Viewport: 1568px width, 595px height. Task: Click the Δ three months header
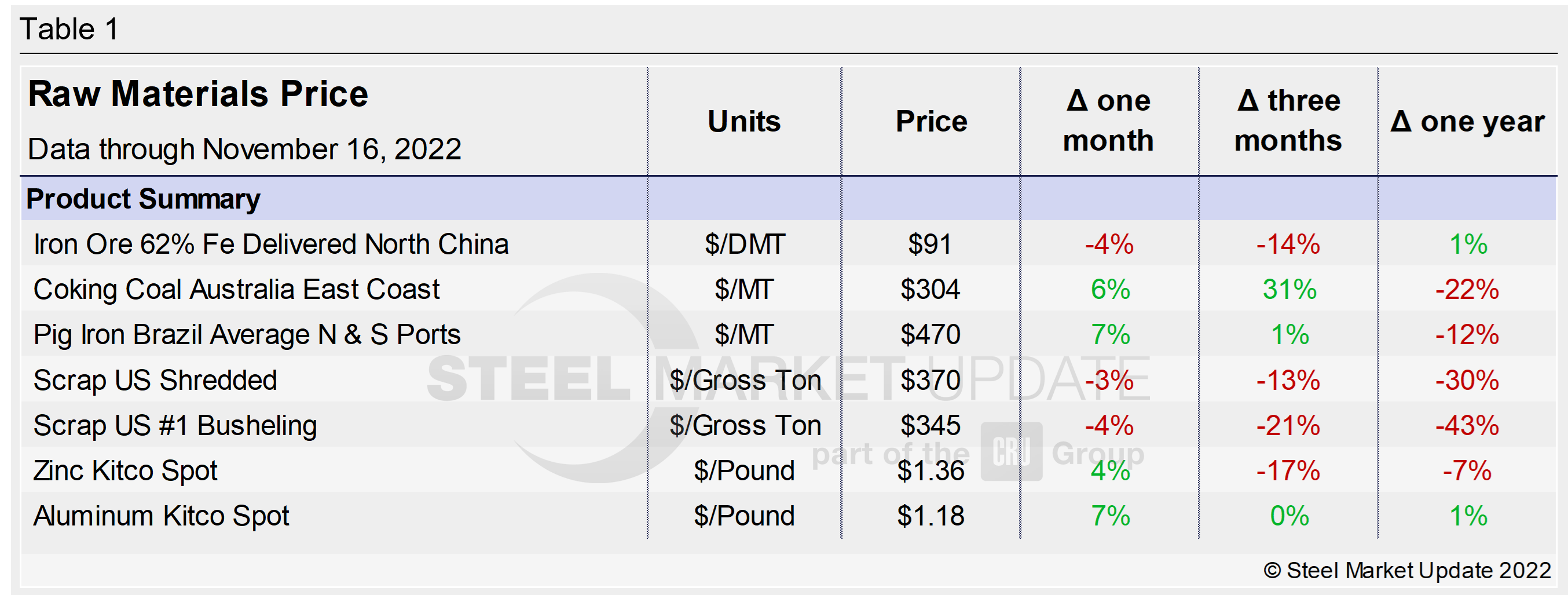pos(1288,121)
